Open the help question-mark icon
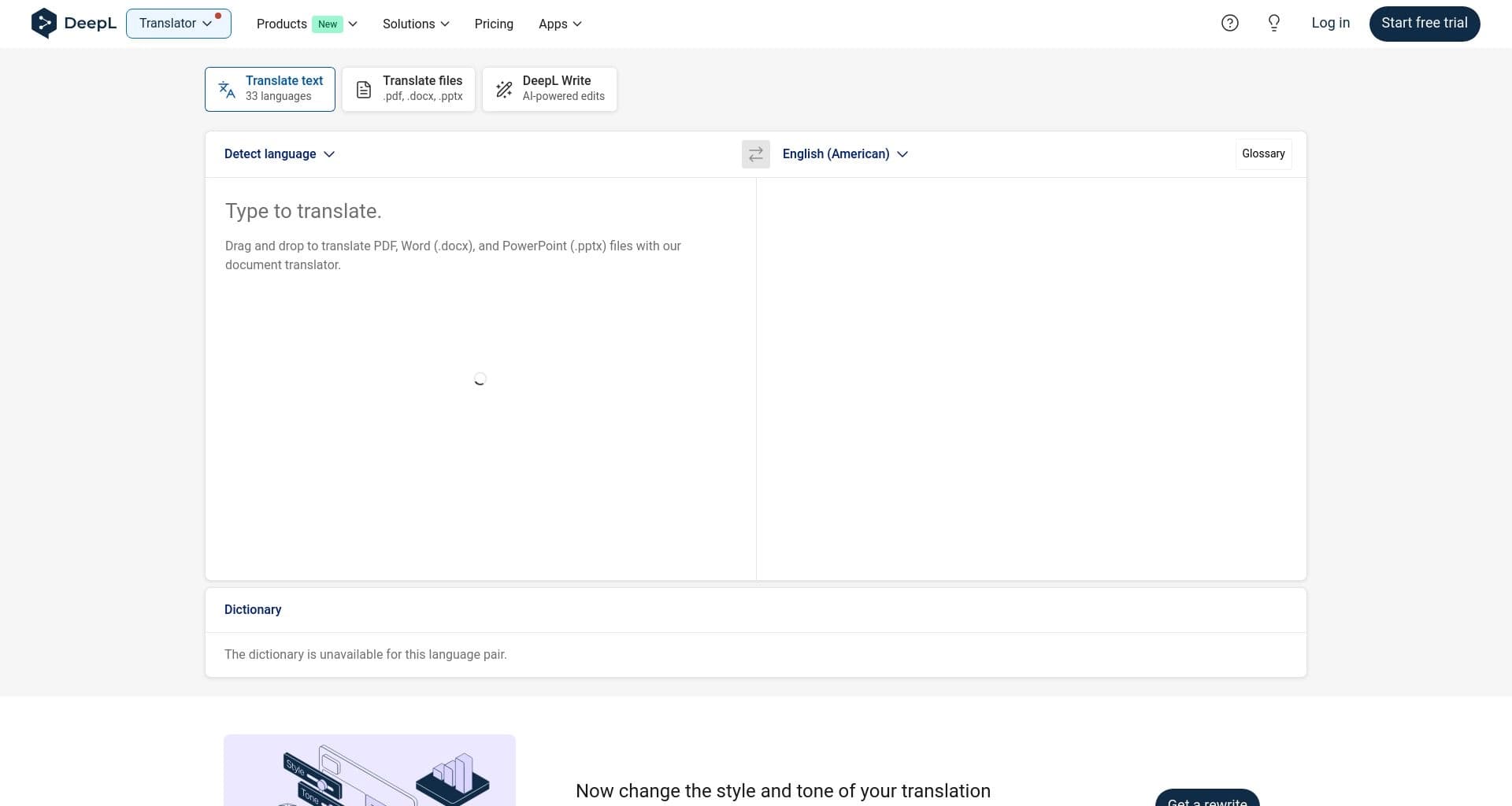 1230,23
